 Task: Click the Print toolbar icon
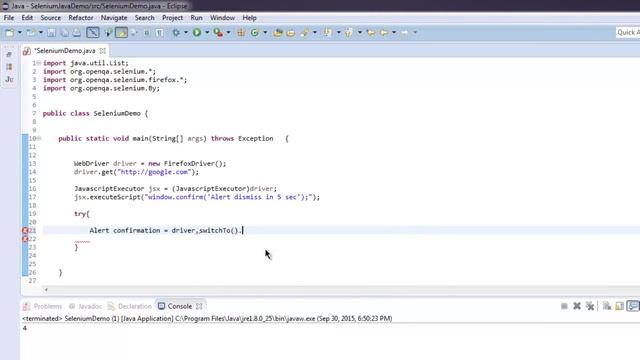77,32
